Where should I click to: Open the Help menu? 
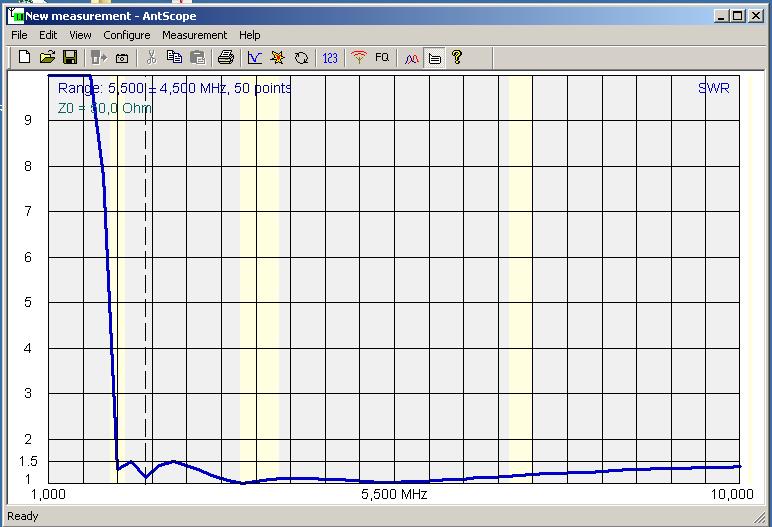pos(250,35)
